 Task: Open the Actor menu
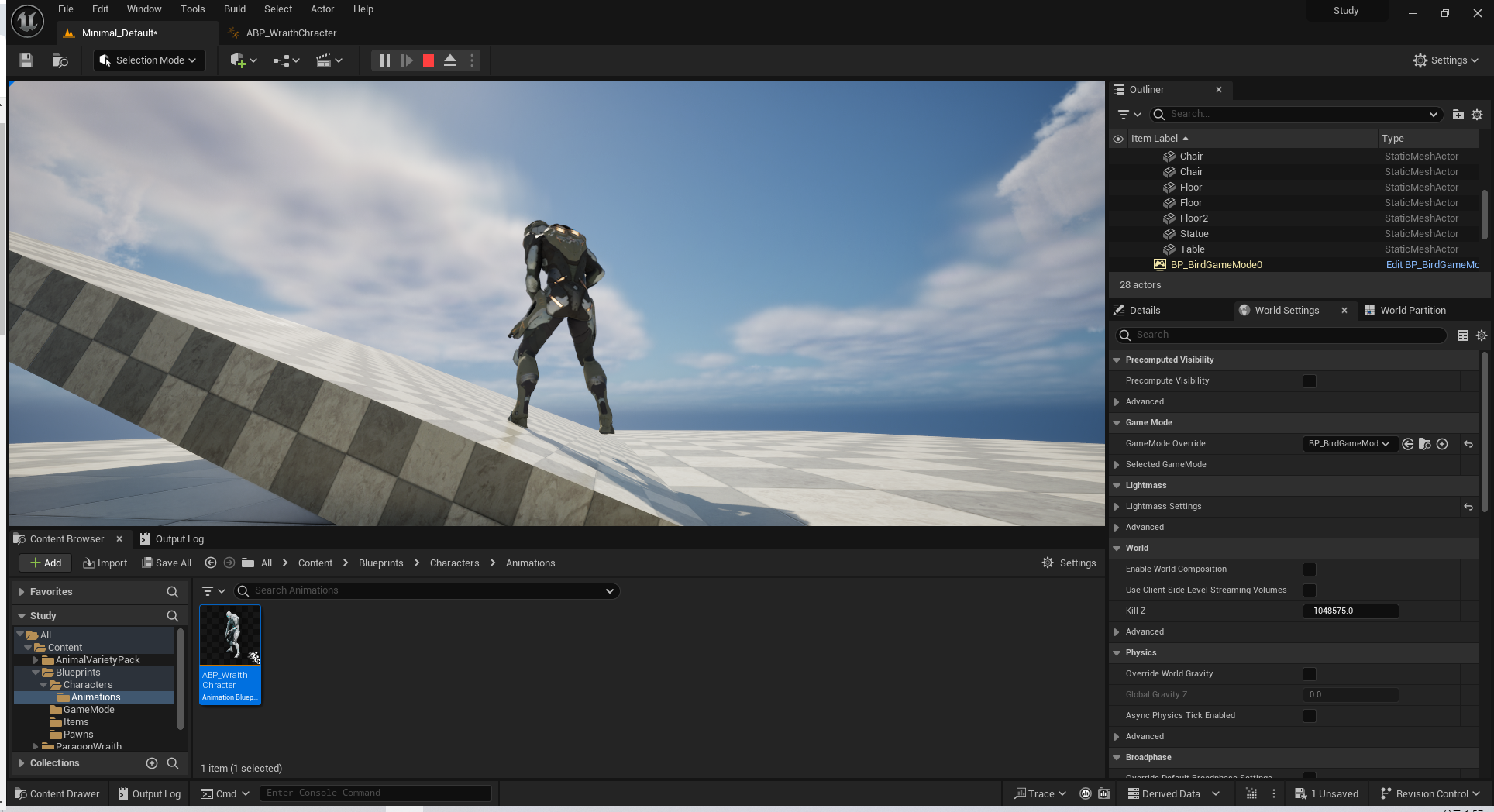322,9
